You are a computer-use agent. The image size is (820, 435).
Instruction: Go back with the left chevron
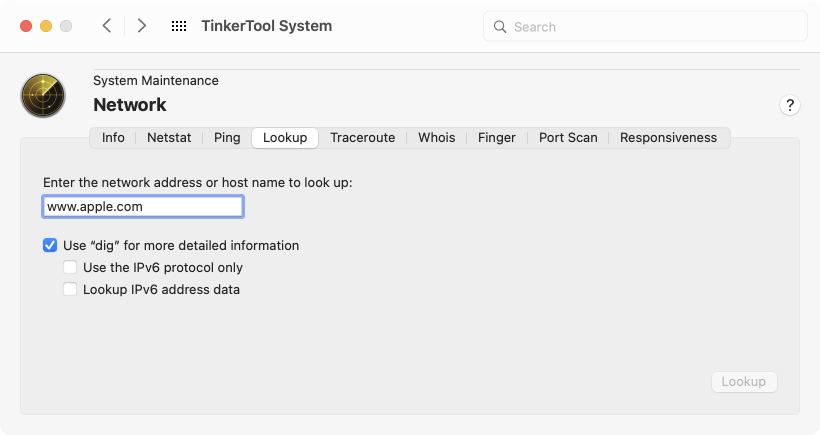[x=107, y=26]
